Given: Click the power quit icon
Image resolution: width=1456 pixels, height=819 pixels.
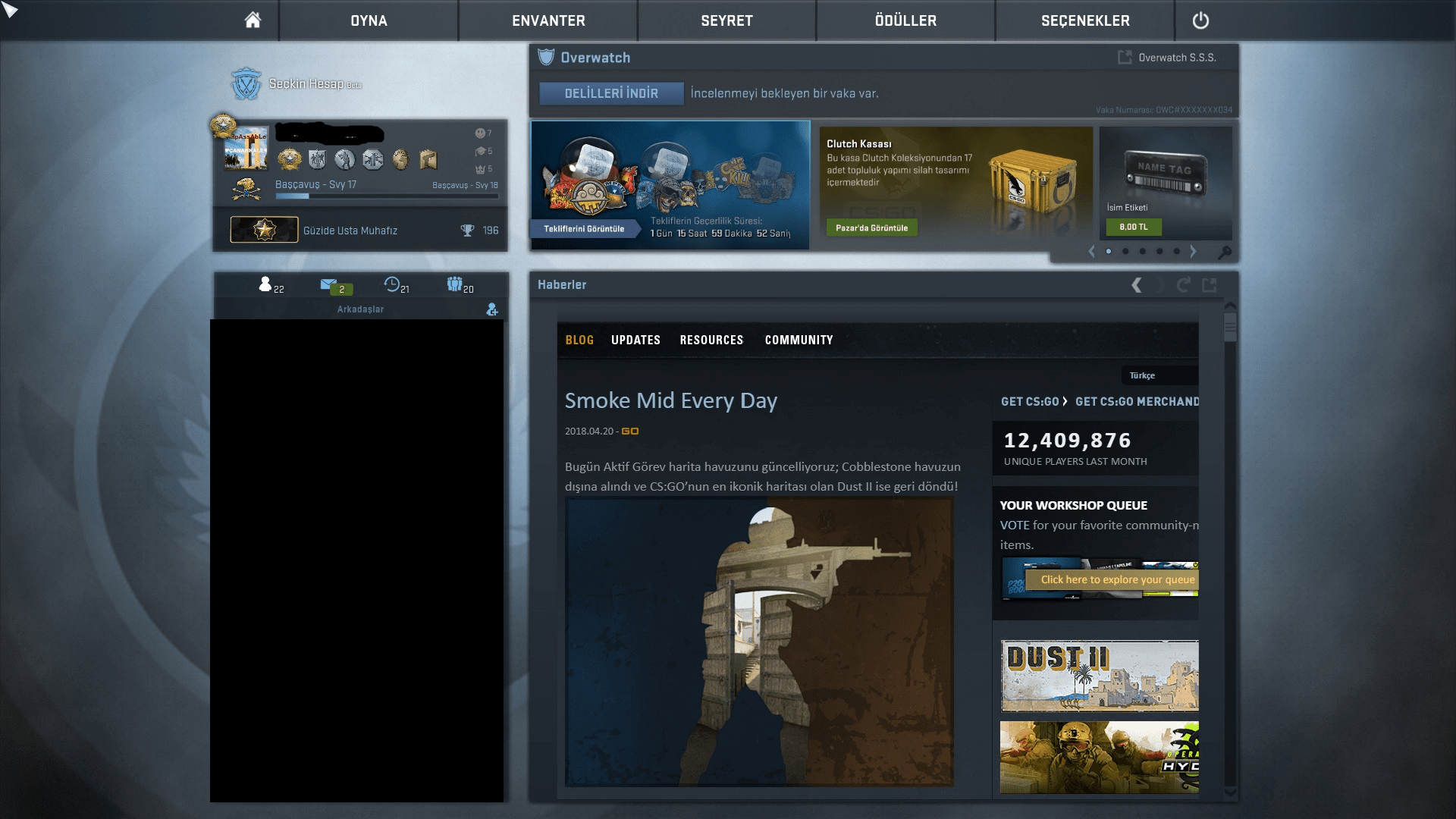Looking at the screenshot, I should [1200, 20].
